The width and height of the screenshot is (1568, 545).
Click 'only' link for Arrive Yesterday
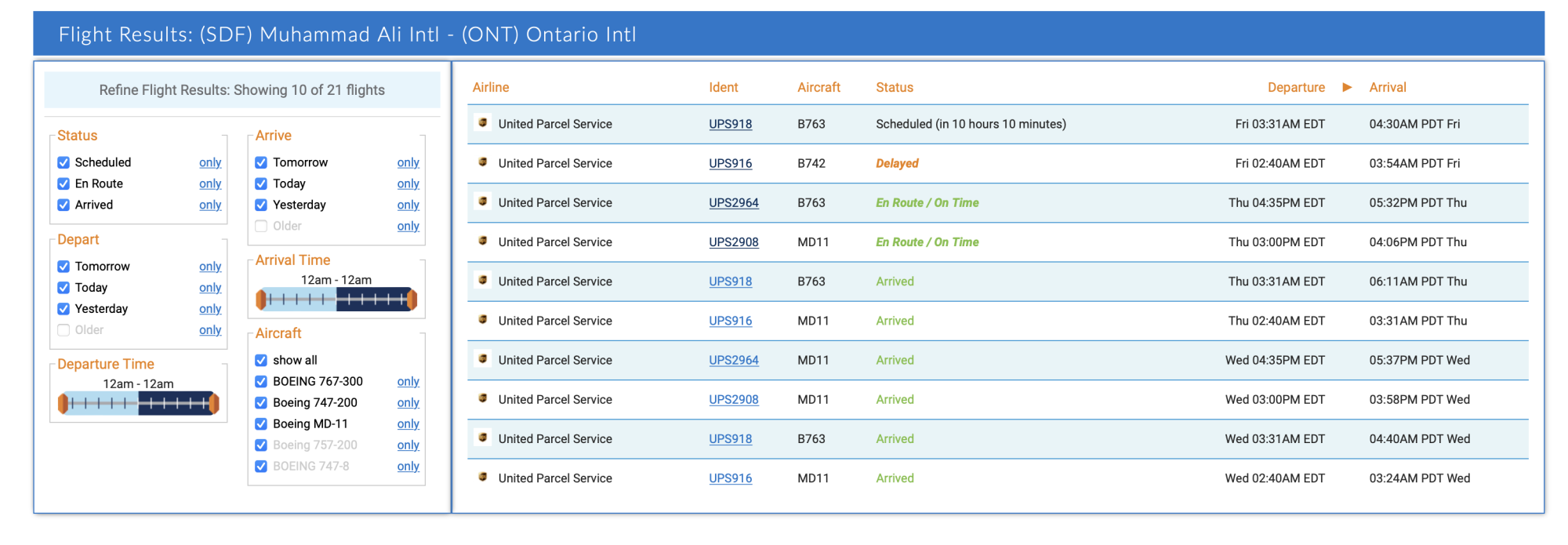click(x=408, y=205)
